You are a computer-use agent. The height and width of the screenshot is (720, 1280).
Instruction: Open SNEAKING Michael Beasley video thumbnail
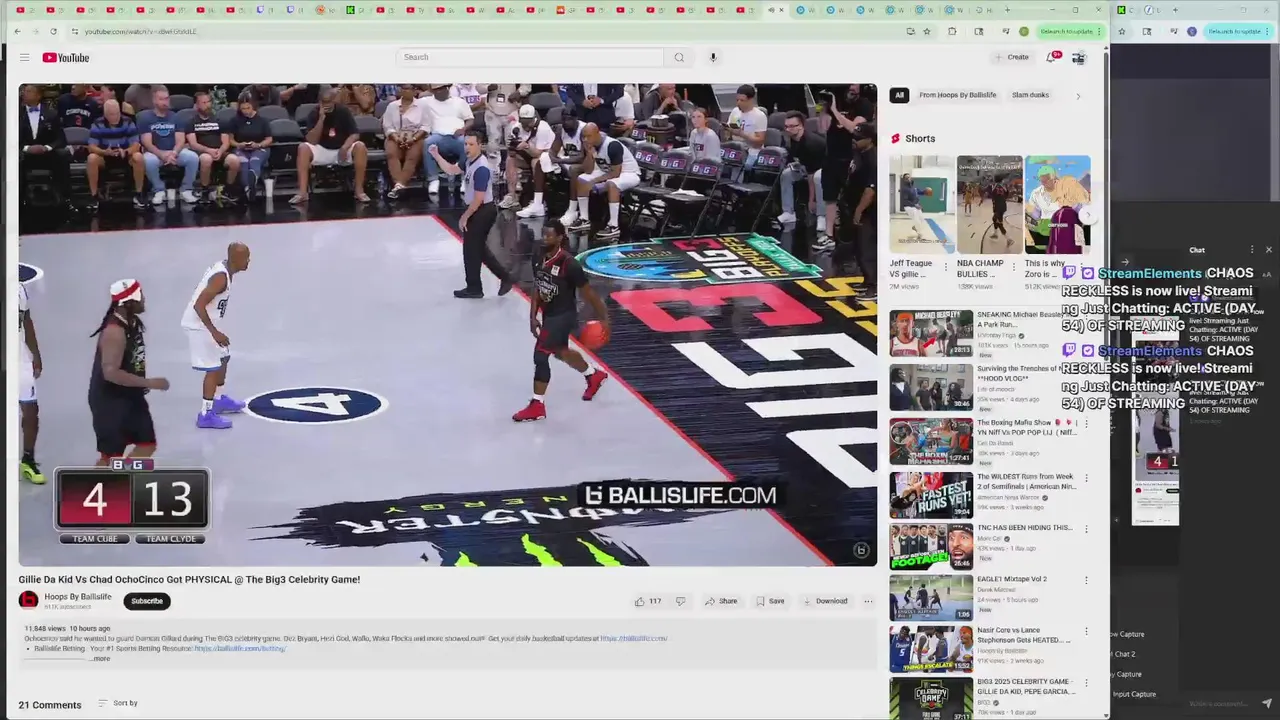click(931, 333)
